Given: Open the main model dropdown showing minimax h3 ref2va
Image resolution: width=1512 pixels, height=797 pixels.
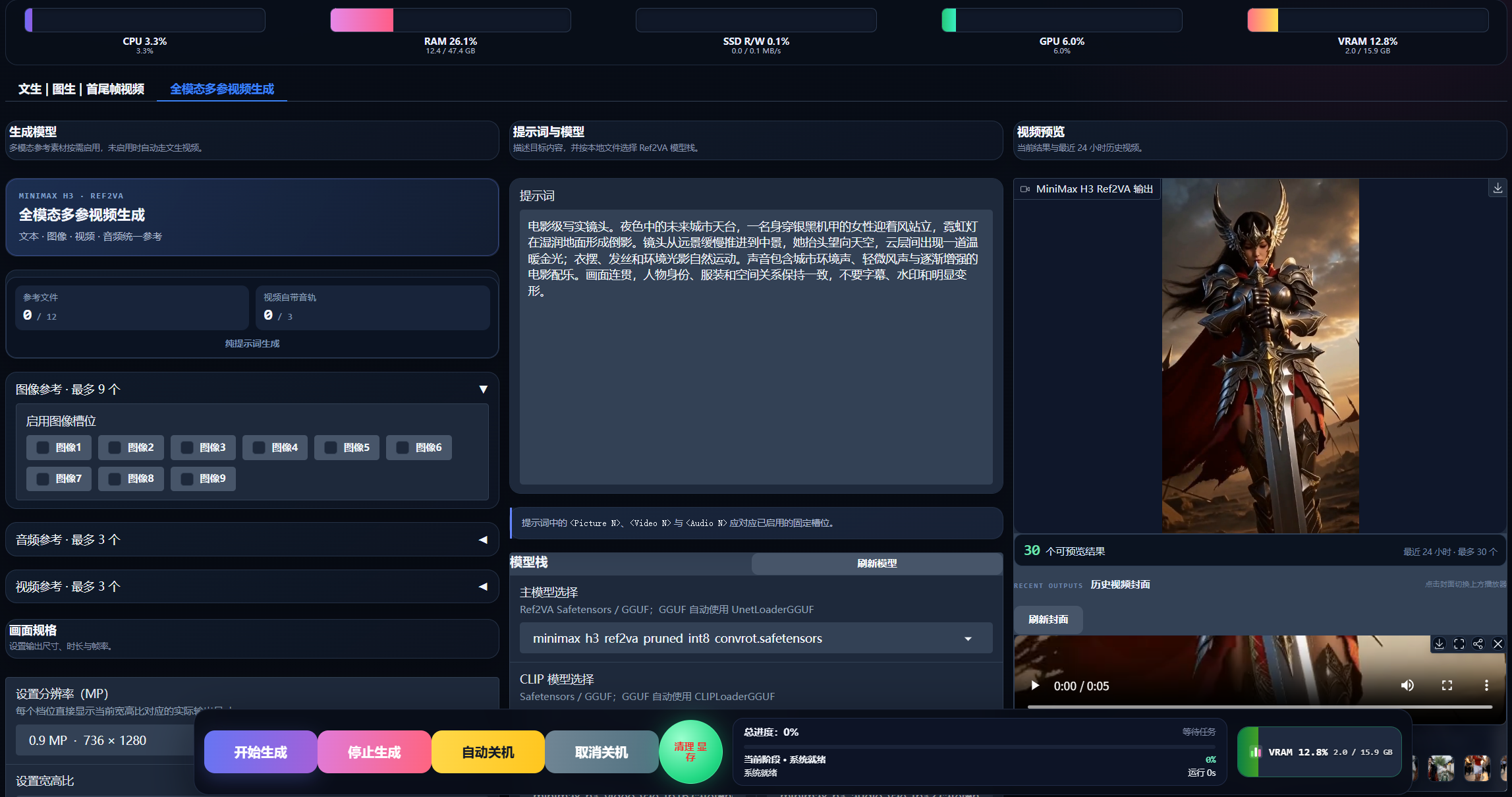Looking at the screenshot, I should pyautogui.click(x=756, y=638).
